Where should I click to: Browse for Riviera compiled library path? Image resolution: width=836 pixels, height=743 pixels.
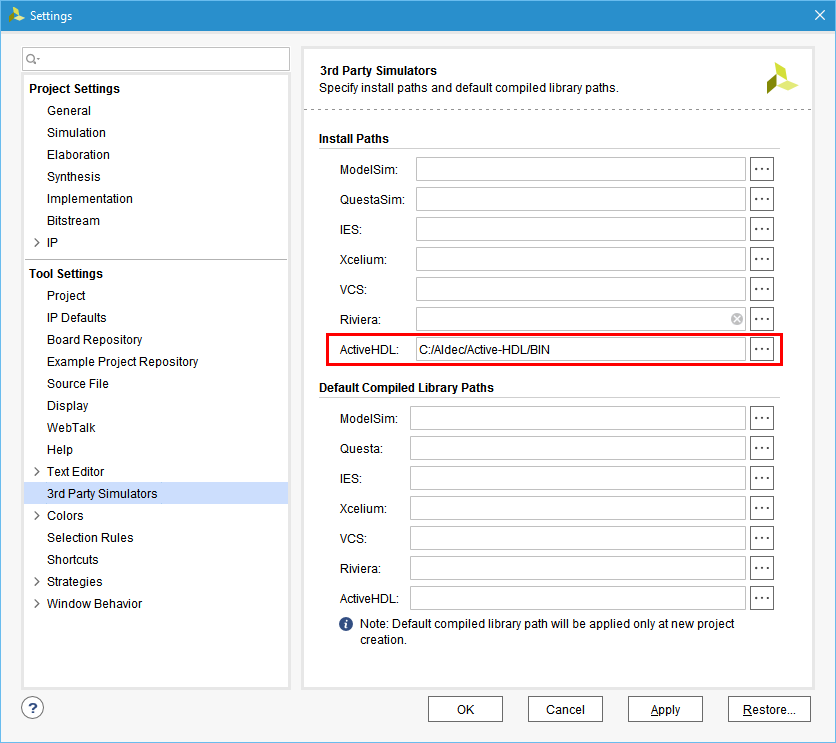pos(761,568)
